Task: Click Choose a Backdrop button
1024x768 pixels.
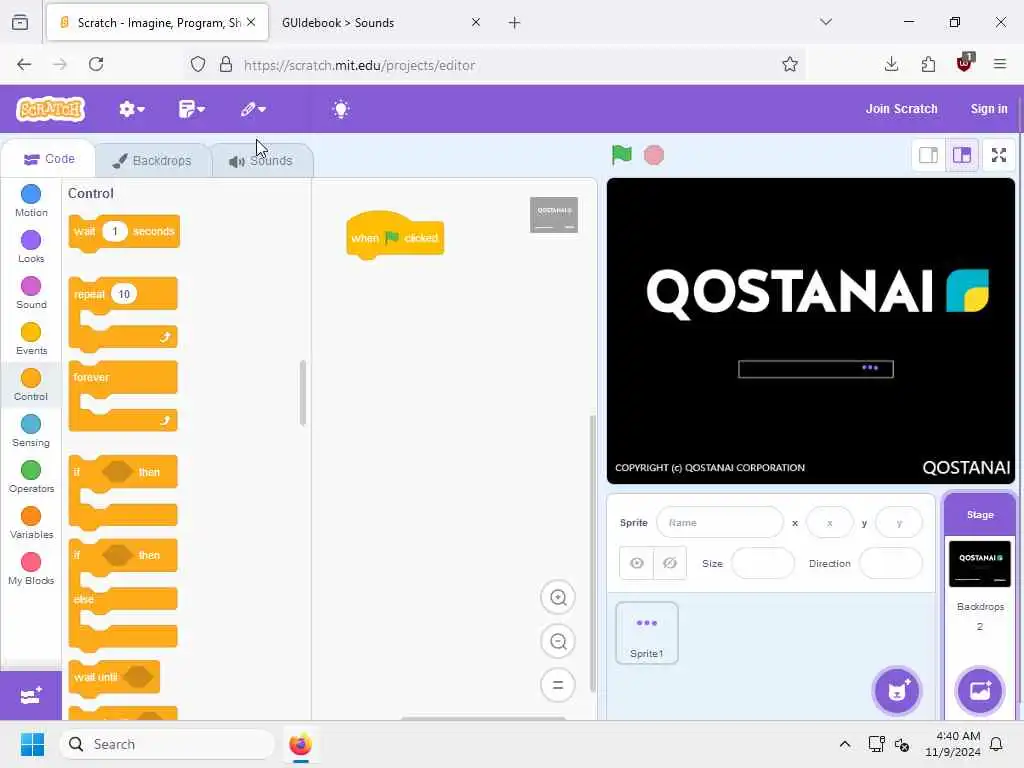Action: (980, 691)
